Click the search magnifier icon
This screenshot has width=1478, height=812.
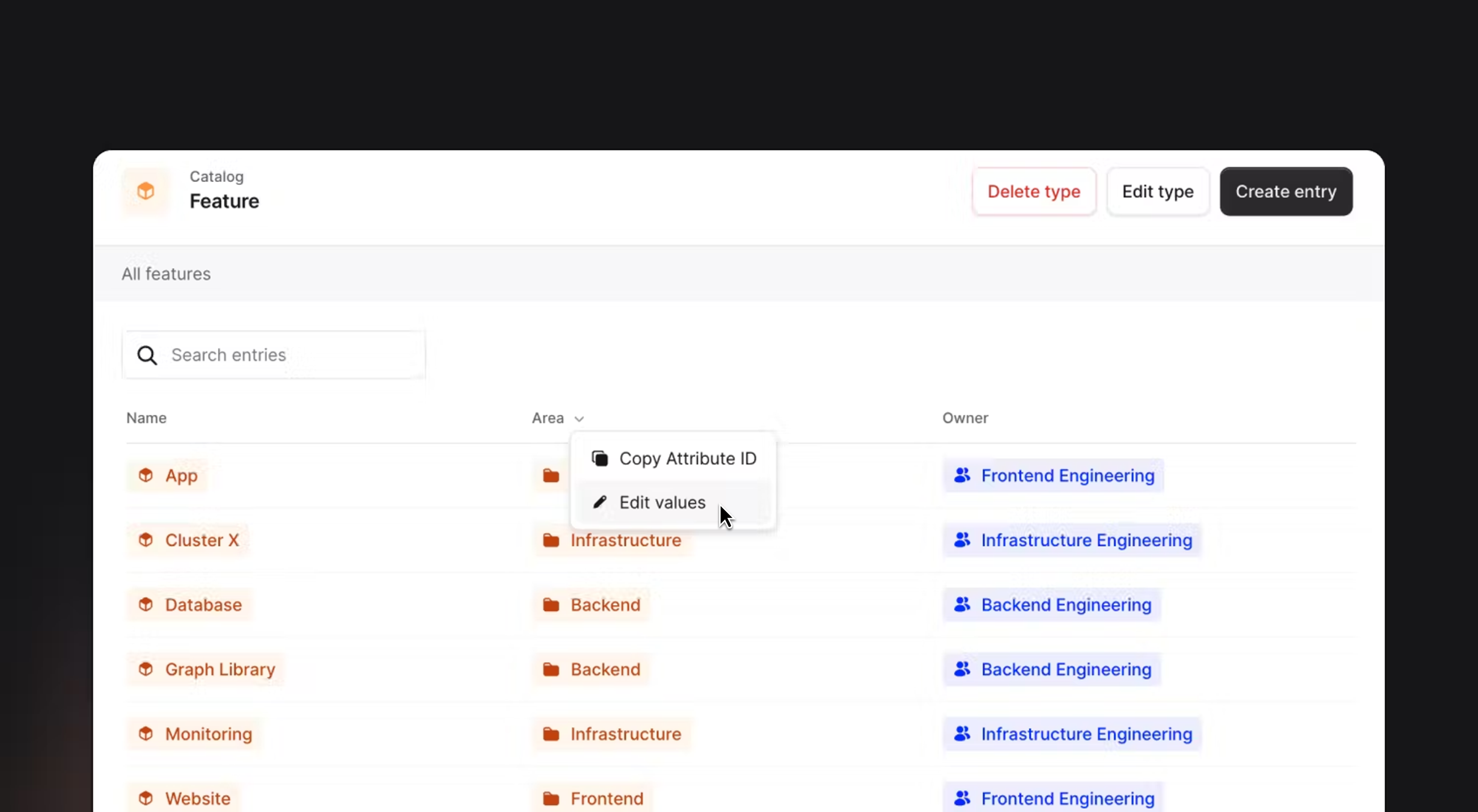click(147, 355)
